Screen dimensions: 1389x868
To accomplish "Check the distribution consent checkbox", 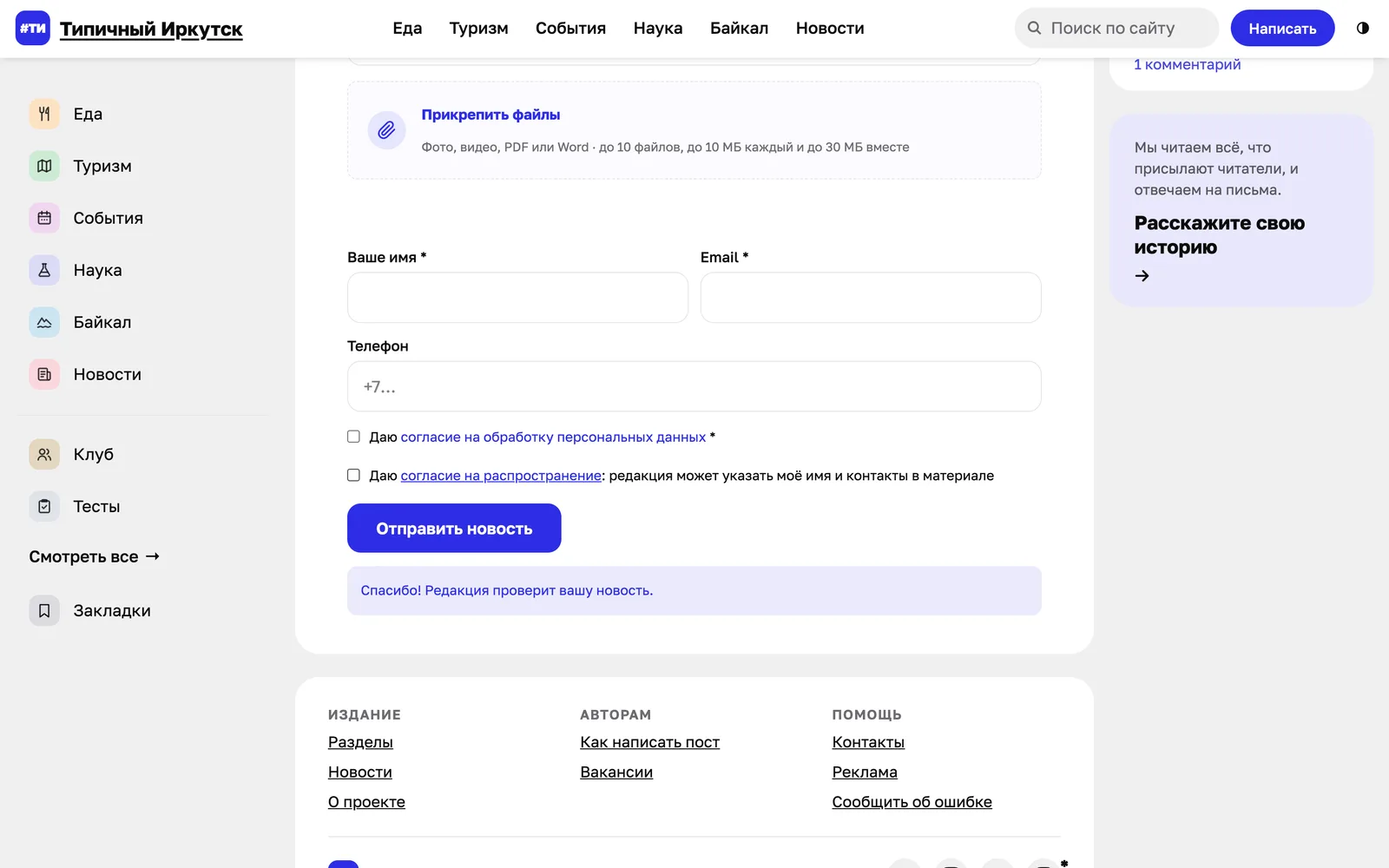I will tap(353, 475).
